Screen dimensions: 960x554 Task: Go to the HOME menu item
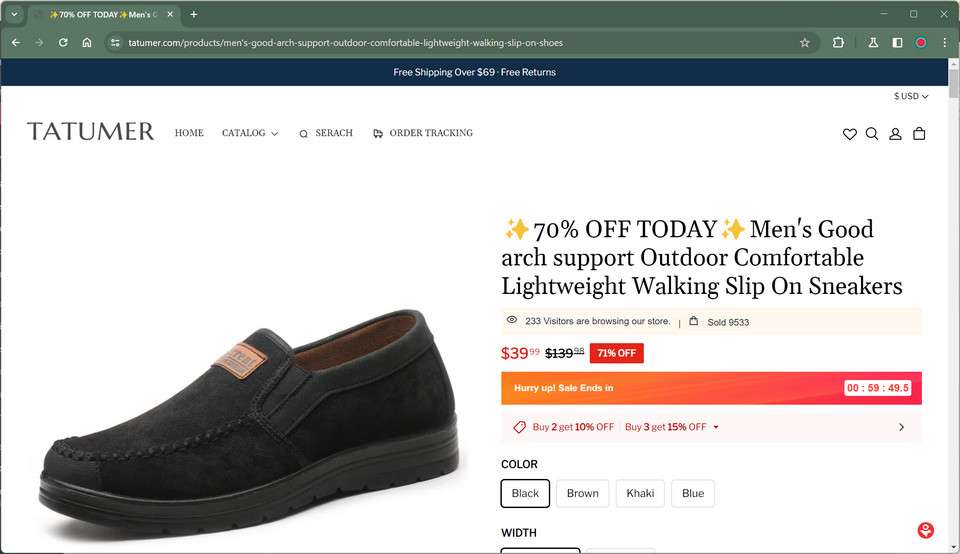click(189, 133)
